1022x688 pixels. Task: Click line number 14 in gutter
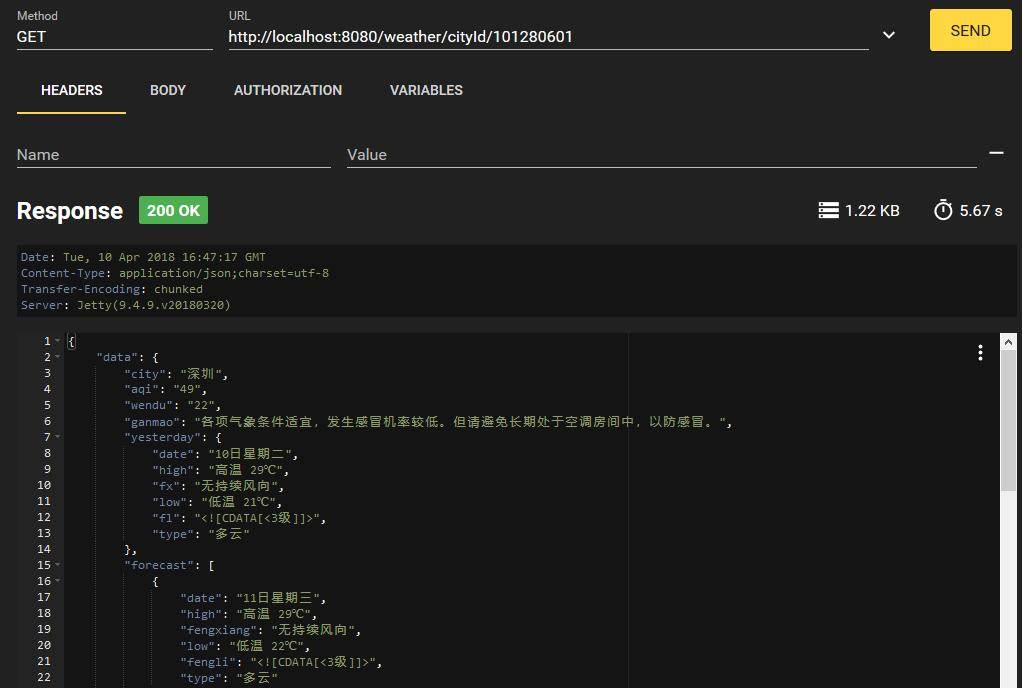tap(44, 549)
